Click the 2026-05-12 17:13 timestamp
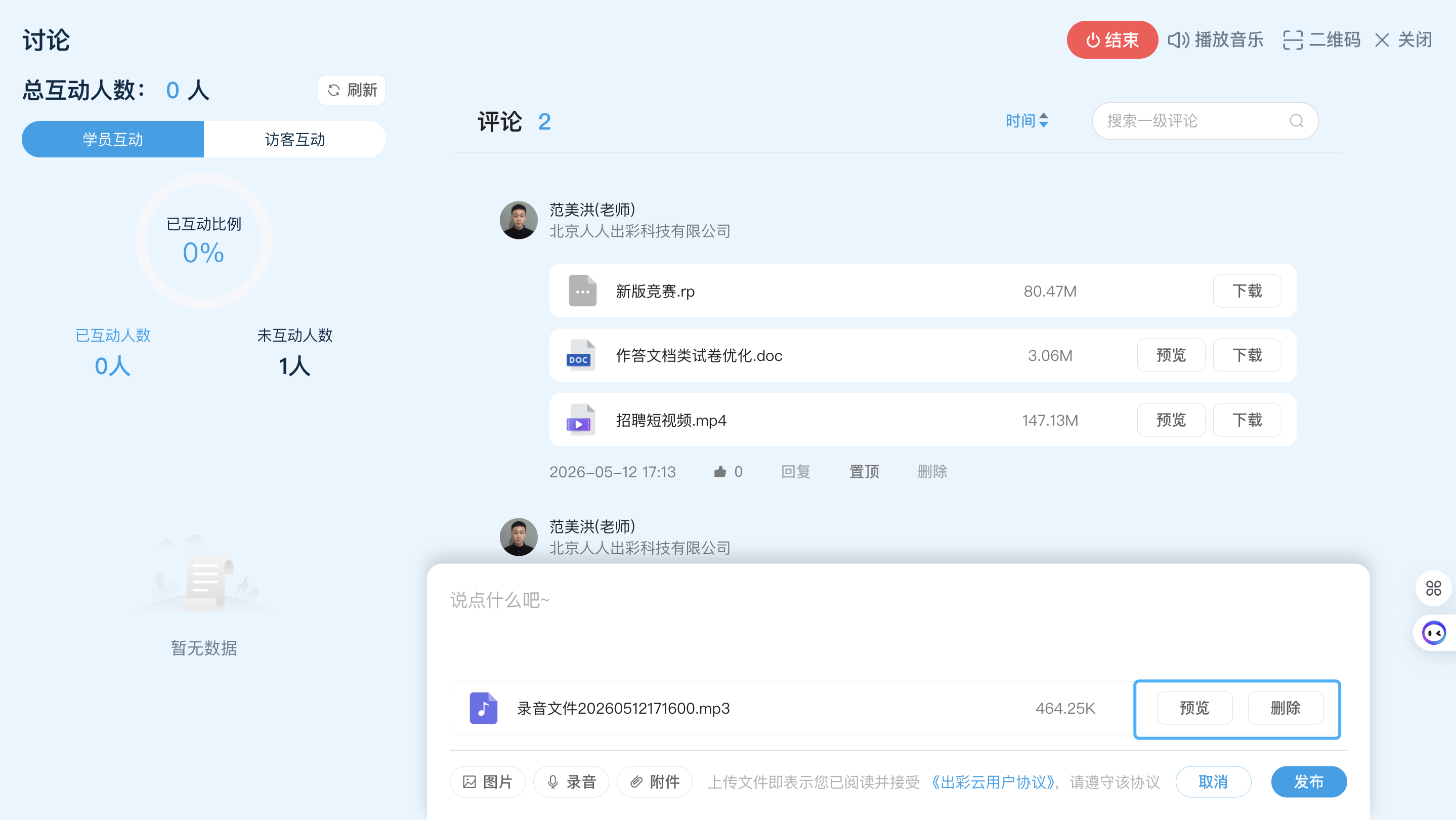Image resolution: width=1456 pixels, height=820 pixels. click(x=612, y=471)
